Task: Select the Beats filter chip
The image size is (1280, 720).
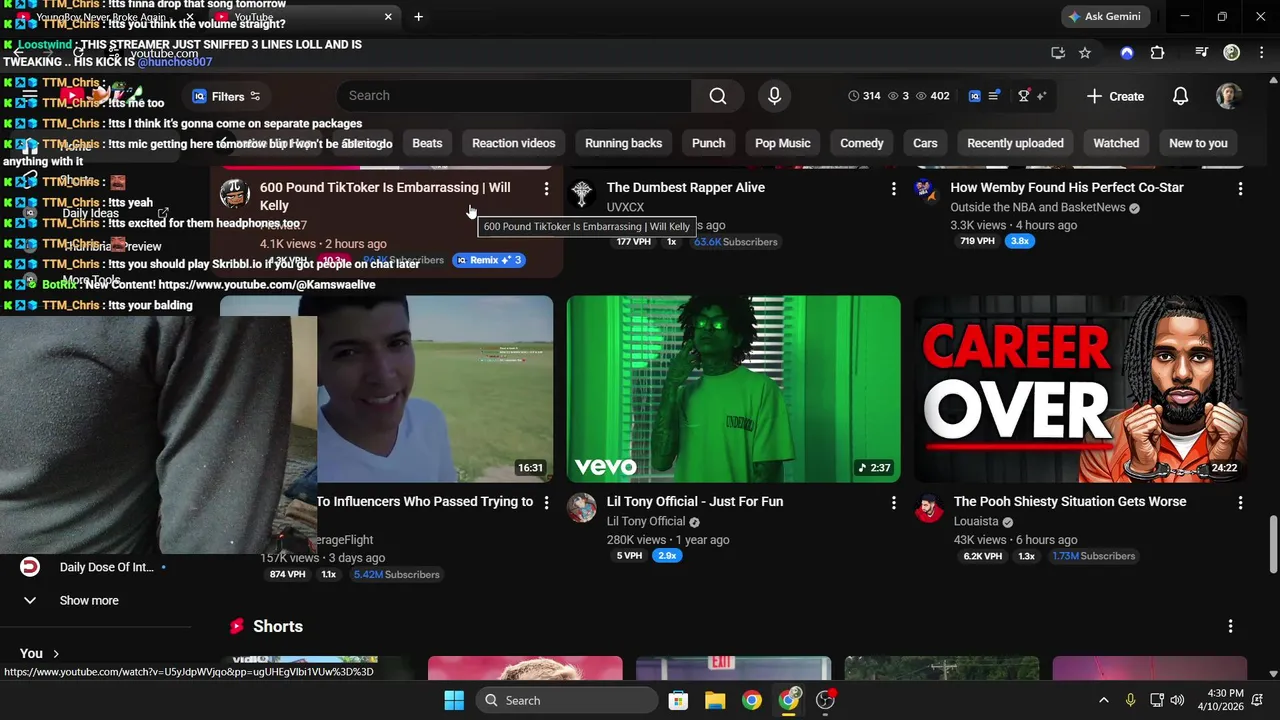Action: pos(427,143)
